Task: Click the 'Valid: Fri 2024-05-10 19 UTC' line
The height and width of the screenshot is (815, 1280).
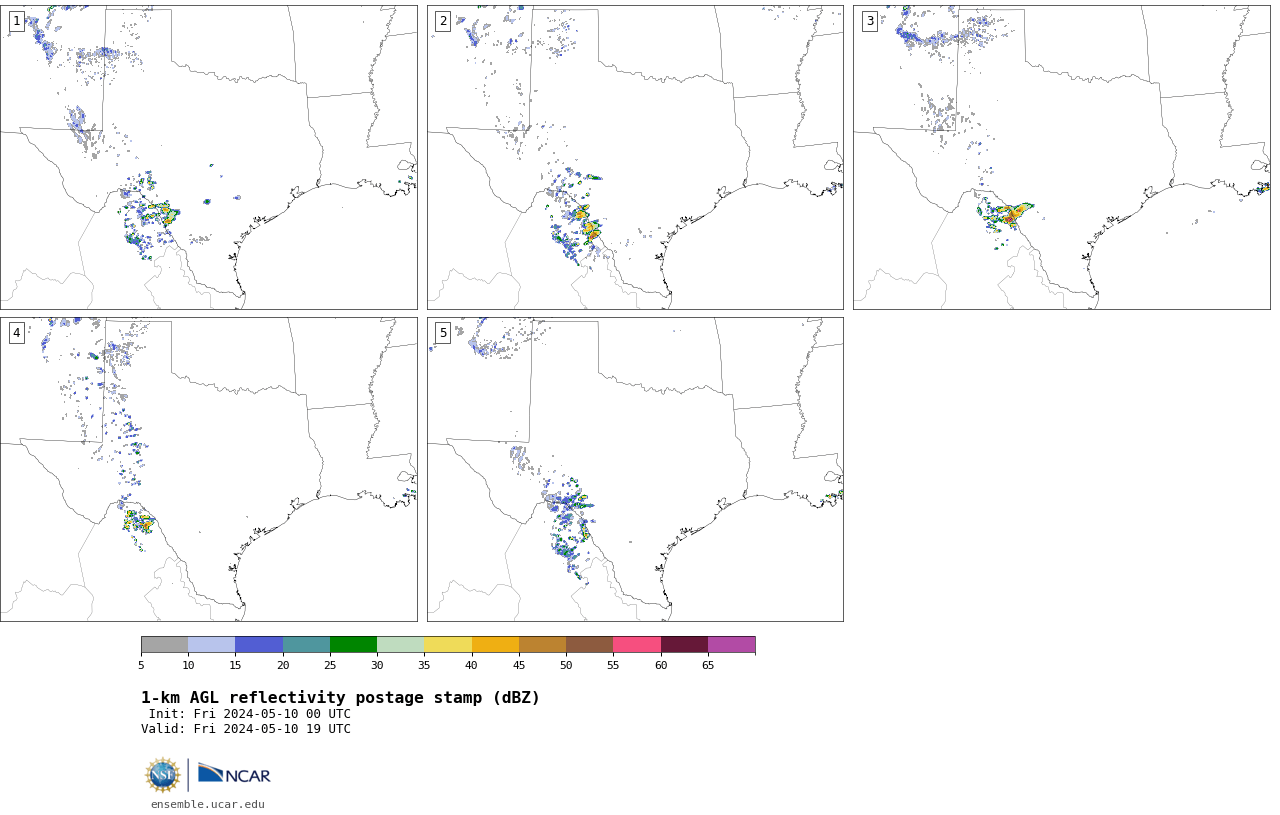Action: point(246,729)
